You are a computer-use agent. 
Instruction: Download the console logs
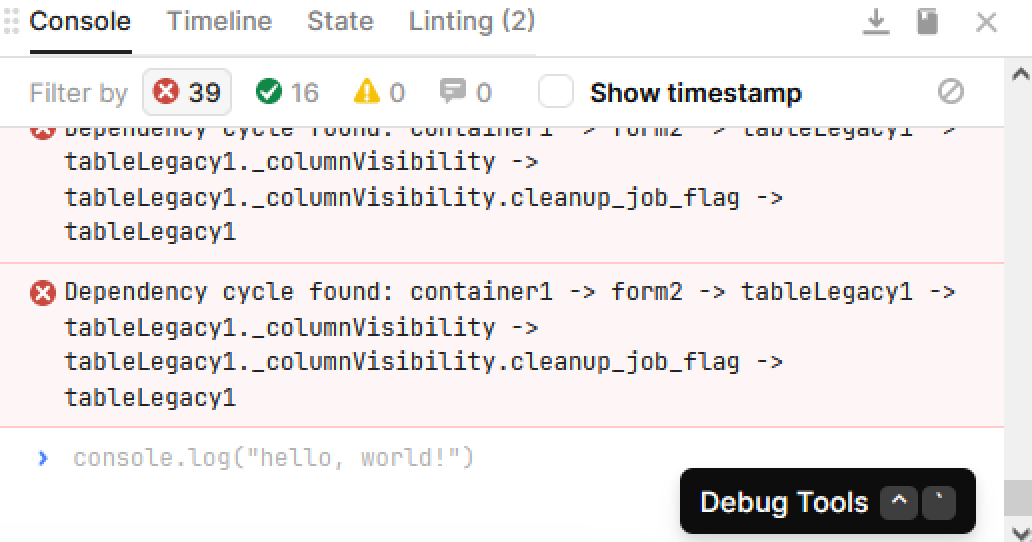876,22
